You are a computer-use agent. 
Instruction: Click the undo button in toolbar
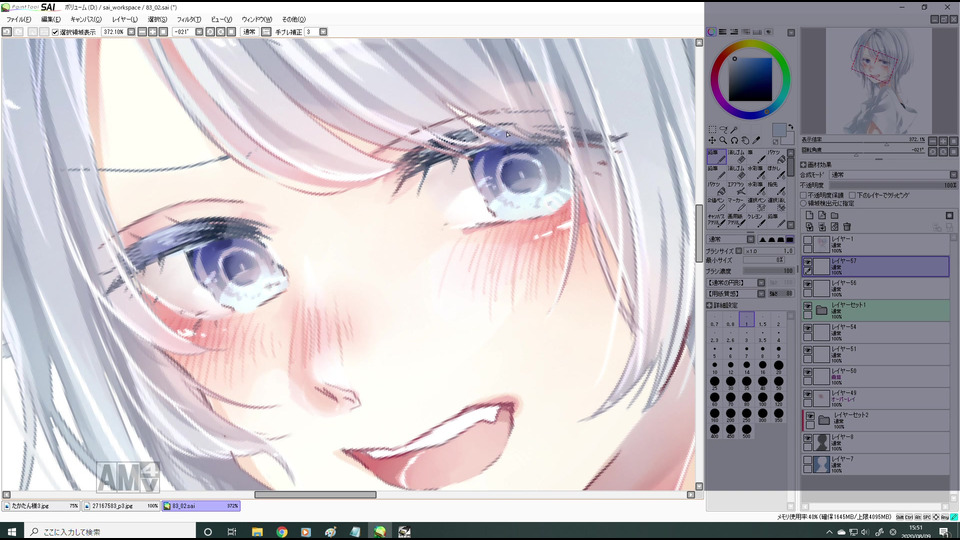7,32
